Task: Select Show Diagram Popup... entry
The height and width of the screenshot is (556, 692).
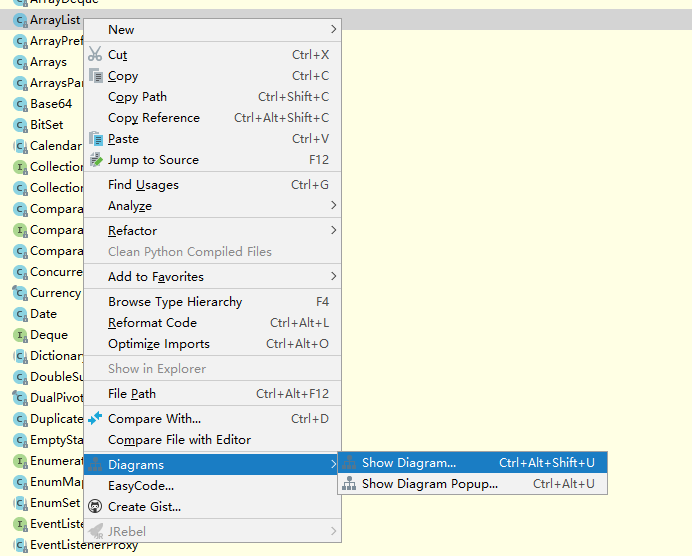Action: click(472, 484)
